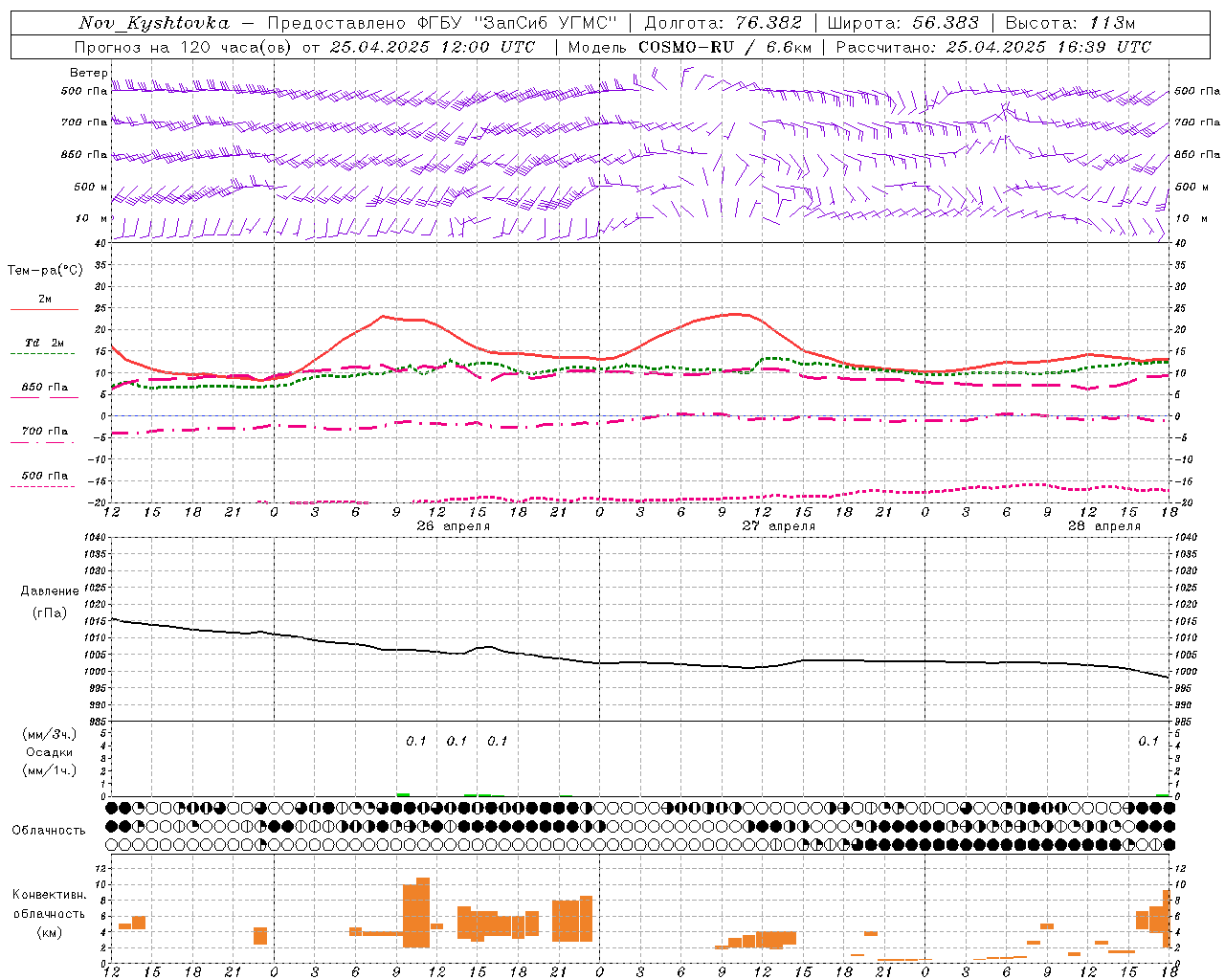
Task: Click the Облачность cloud cover label
Action: click(49, 831)
